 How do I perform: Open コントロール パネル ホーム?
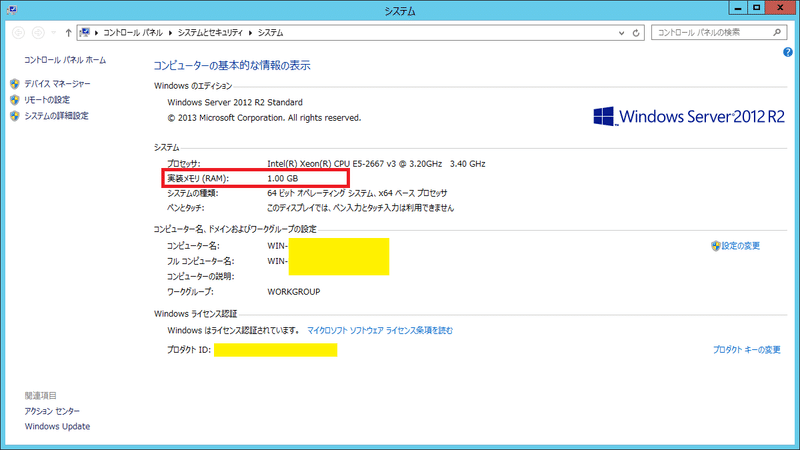point(65,60)
